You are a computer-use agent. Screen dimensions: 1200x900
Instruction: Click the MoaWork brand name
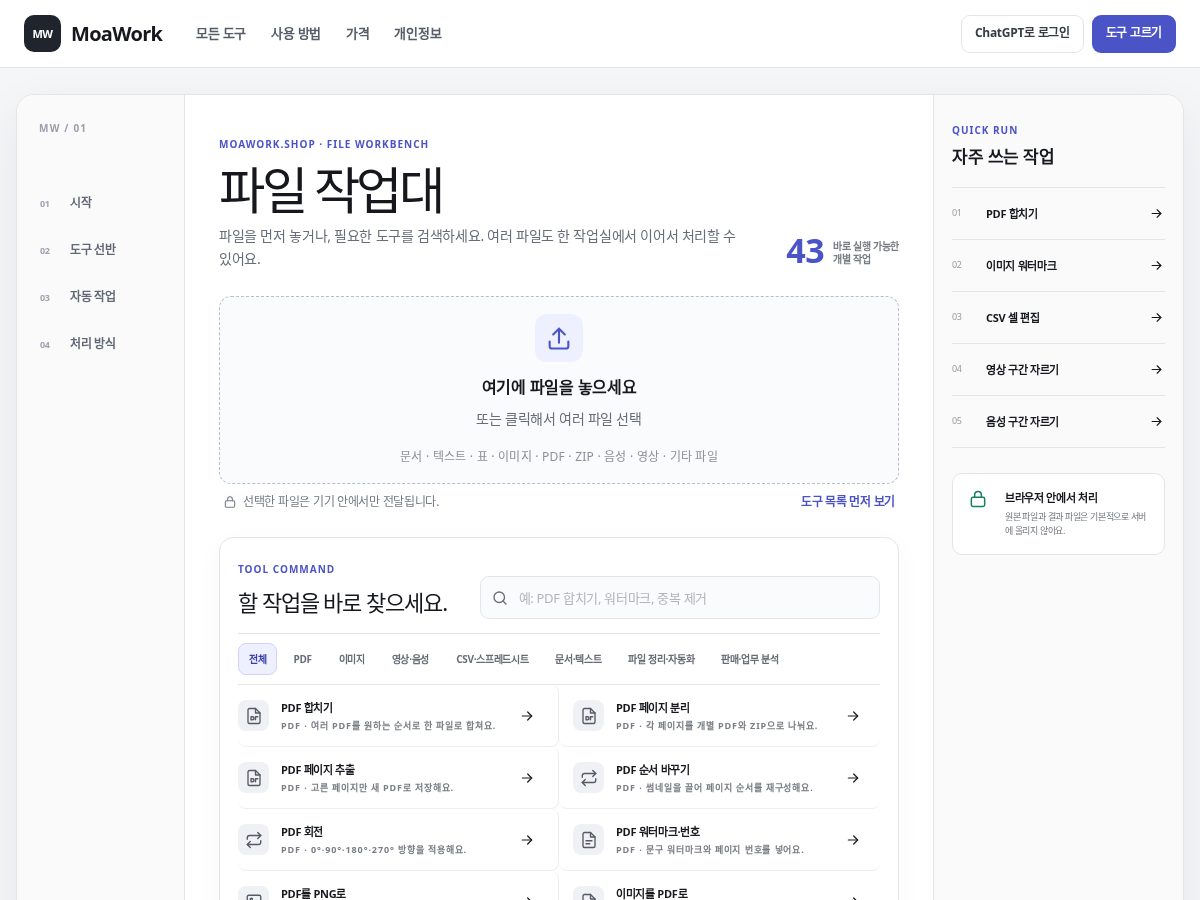click(117, 34)
